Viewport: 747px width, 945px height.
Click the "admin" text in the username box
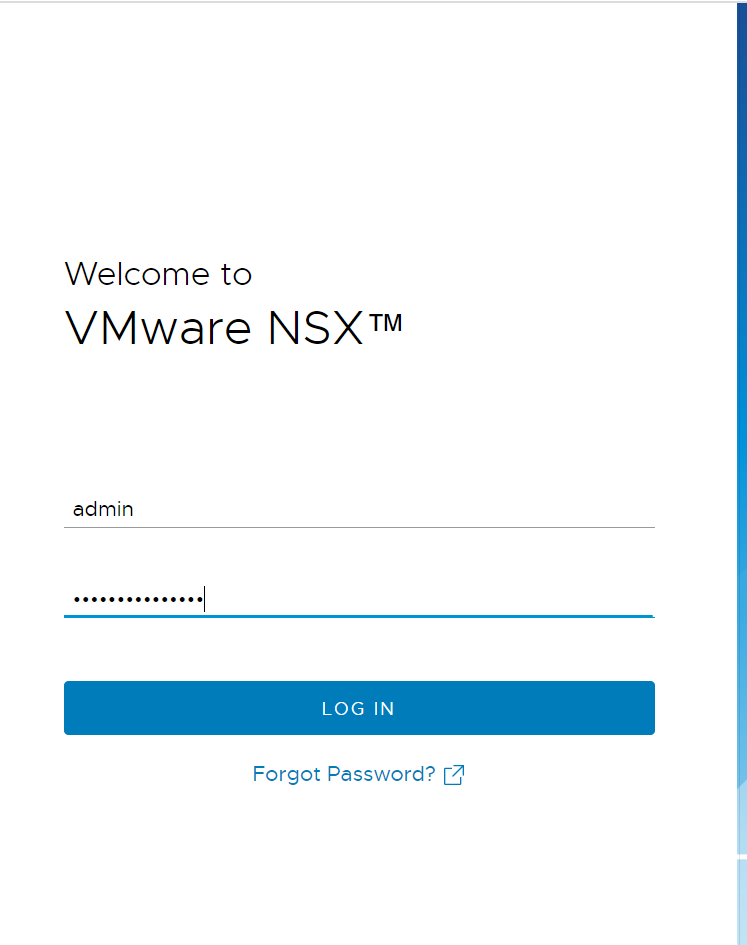[x=103, y=509]
